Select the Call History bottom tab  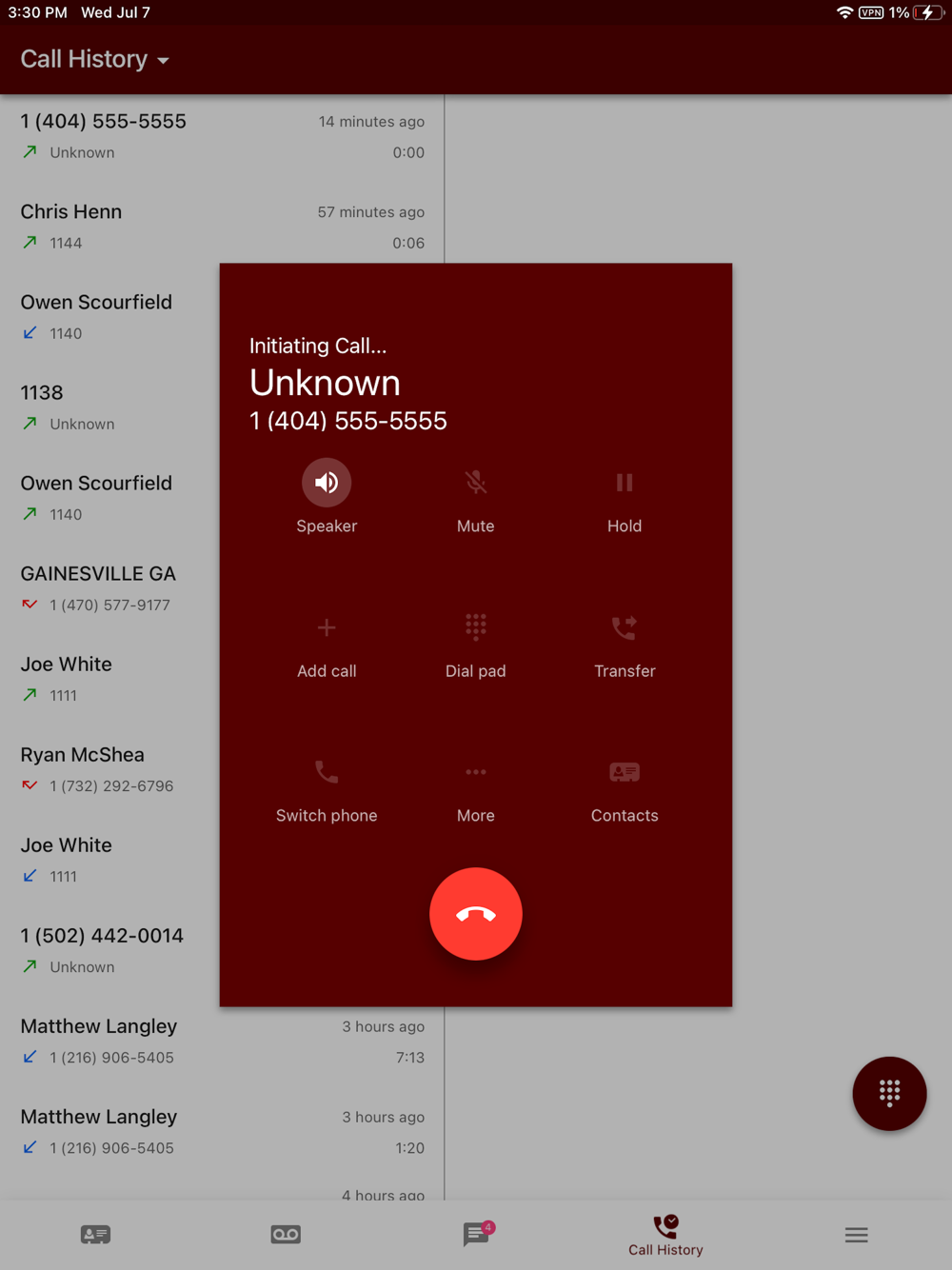coord(665,1236)
